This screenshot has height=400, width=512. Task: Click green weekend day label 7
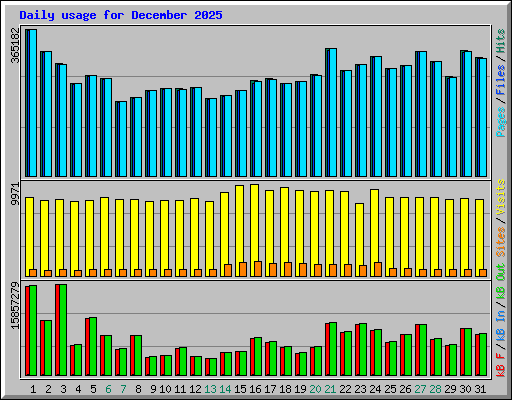pos(123,389)
